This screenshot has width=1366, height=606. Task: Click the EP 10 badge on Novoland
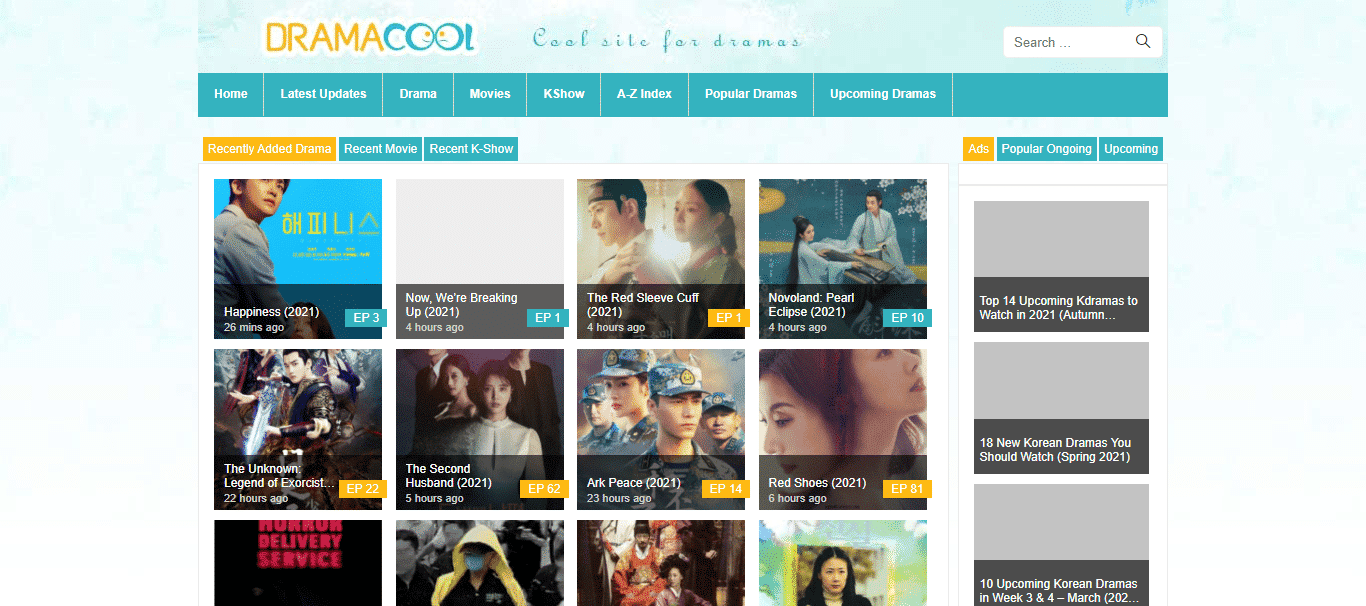click(x=907, y=318)
